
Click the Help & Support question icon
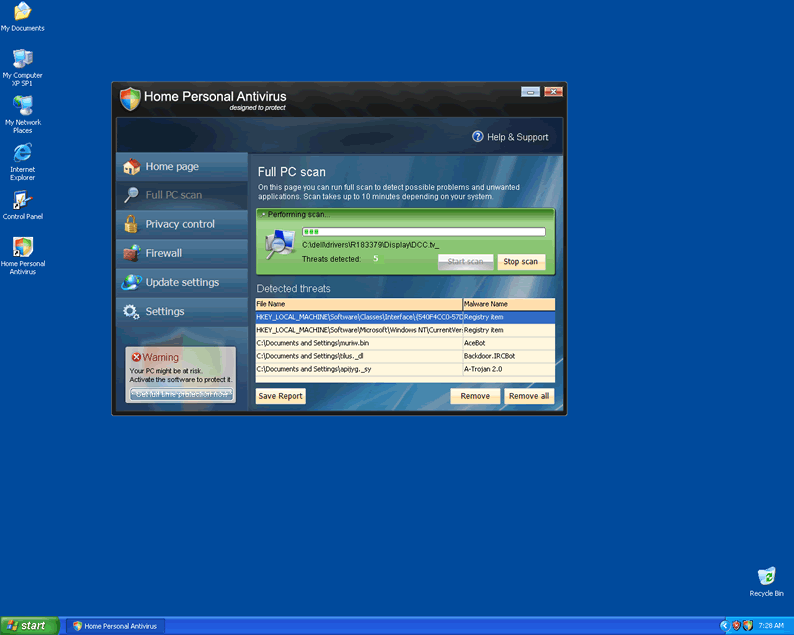478,137
